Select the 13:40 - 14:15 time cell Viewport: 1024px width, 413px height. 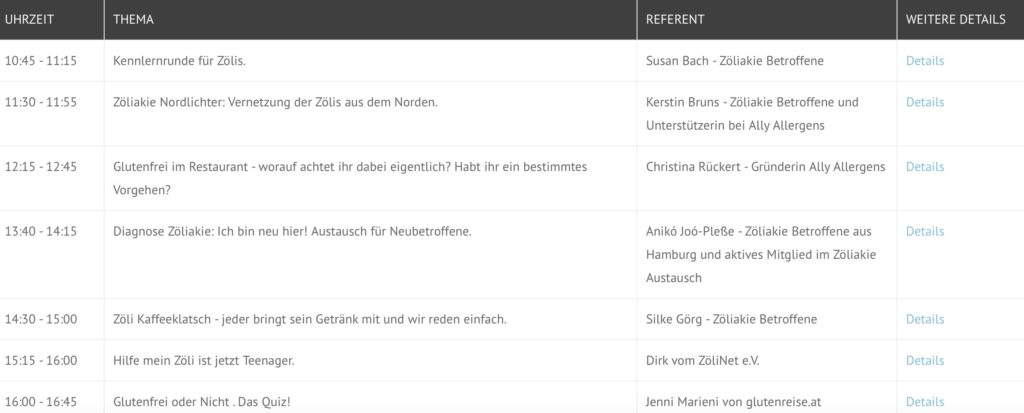tap(52, 254)
